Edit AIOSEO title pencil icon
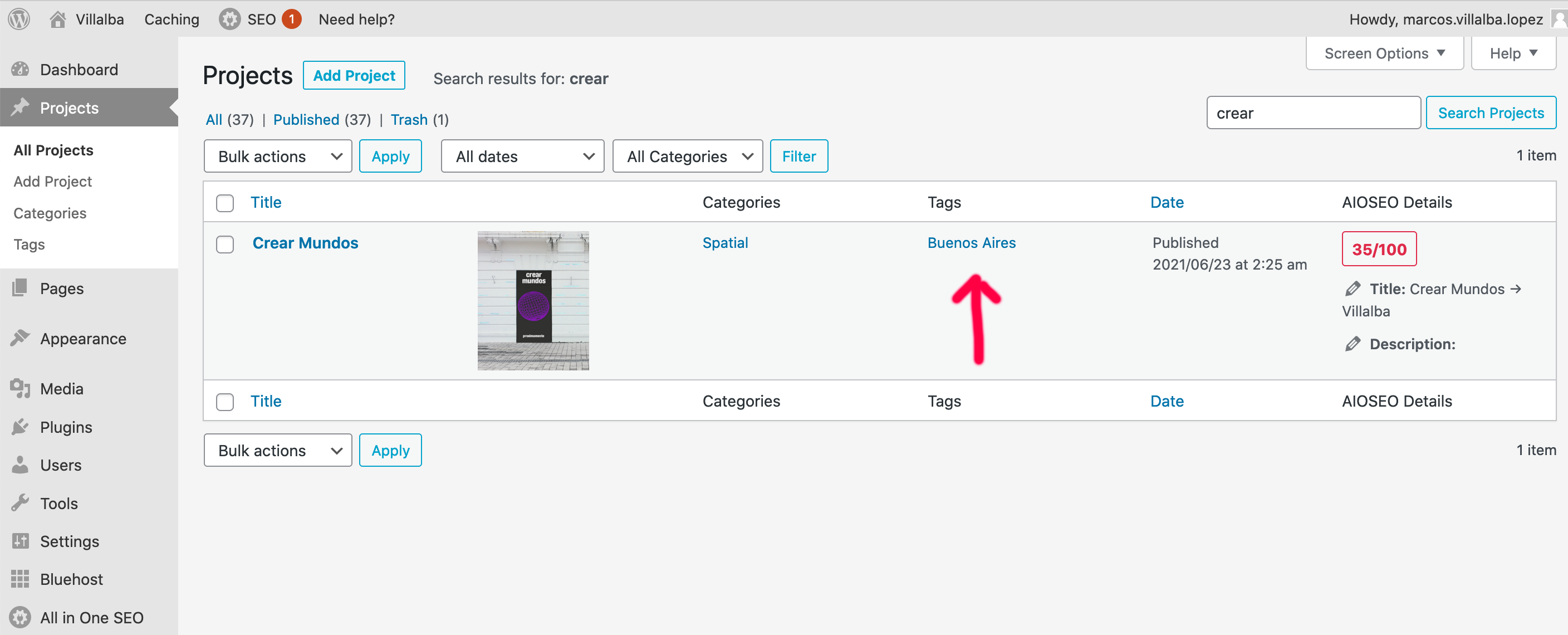Image resolution: width=1568 pixels, height=635 pixels. pos(1353,289)
